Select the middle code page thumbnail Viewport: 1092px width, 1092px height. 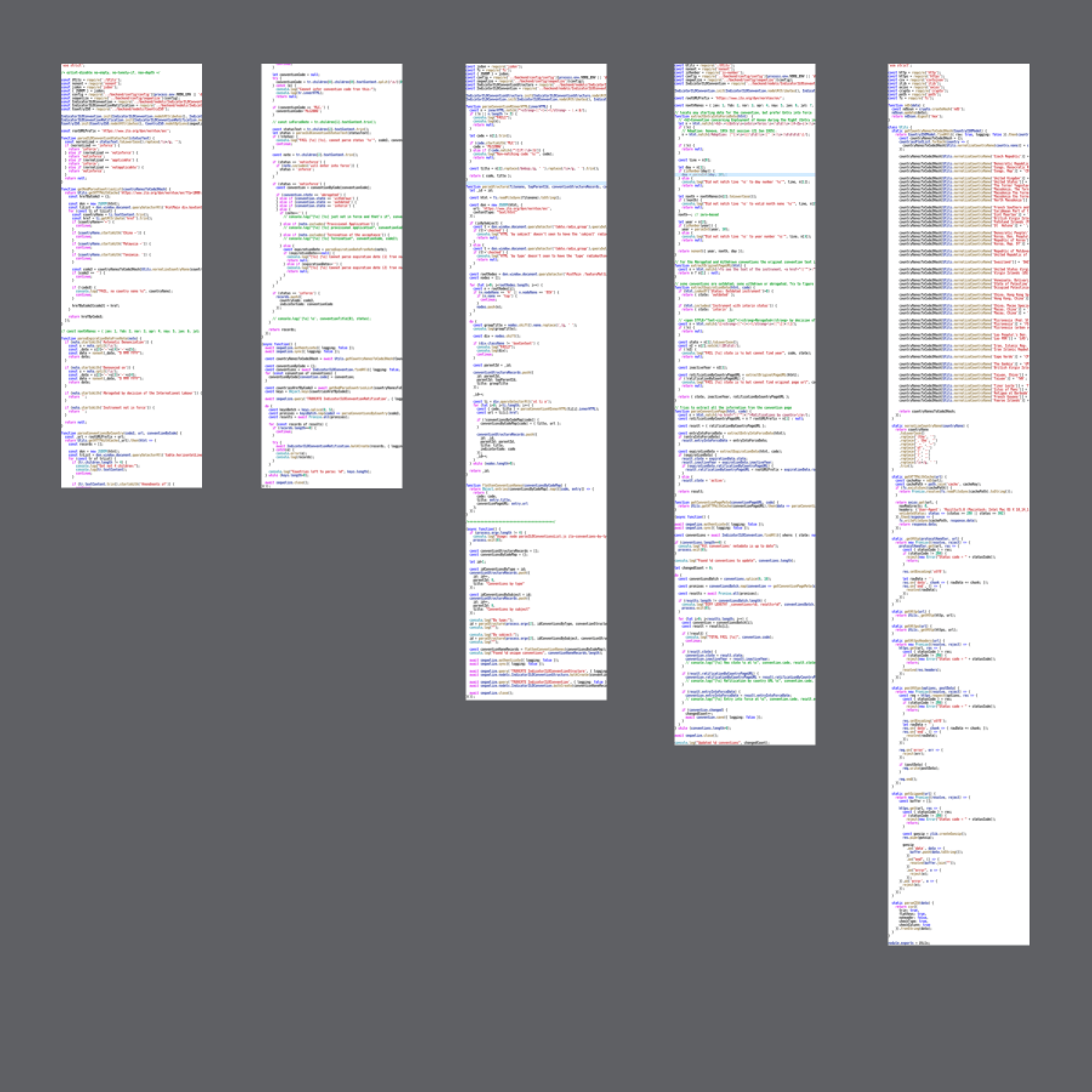536,382
